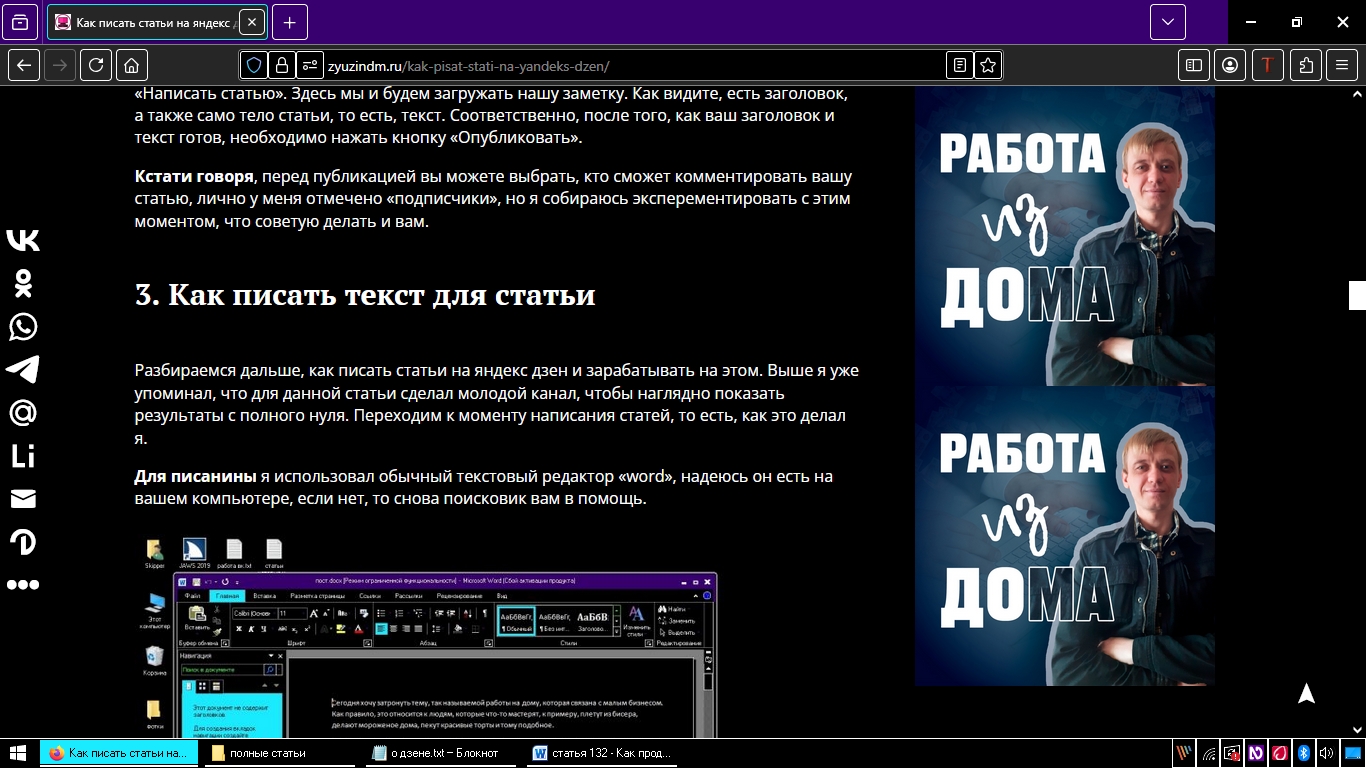Open sync alert tray icon with red badge
This screenshot has width=1366, height=768.
(1232, 753)
